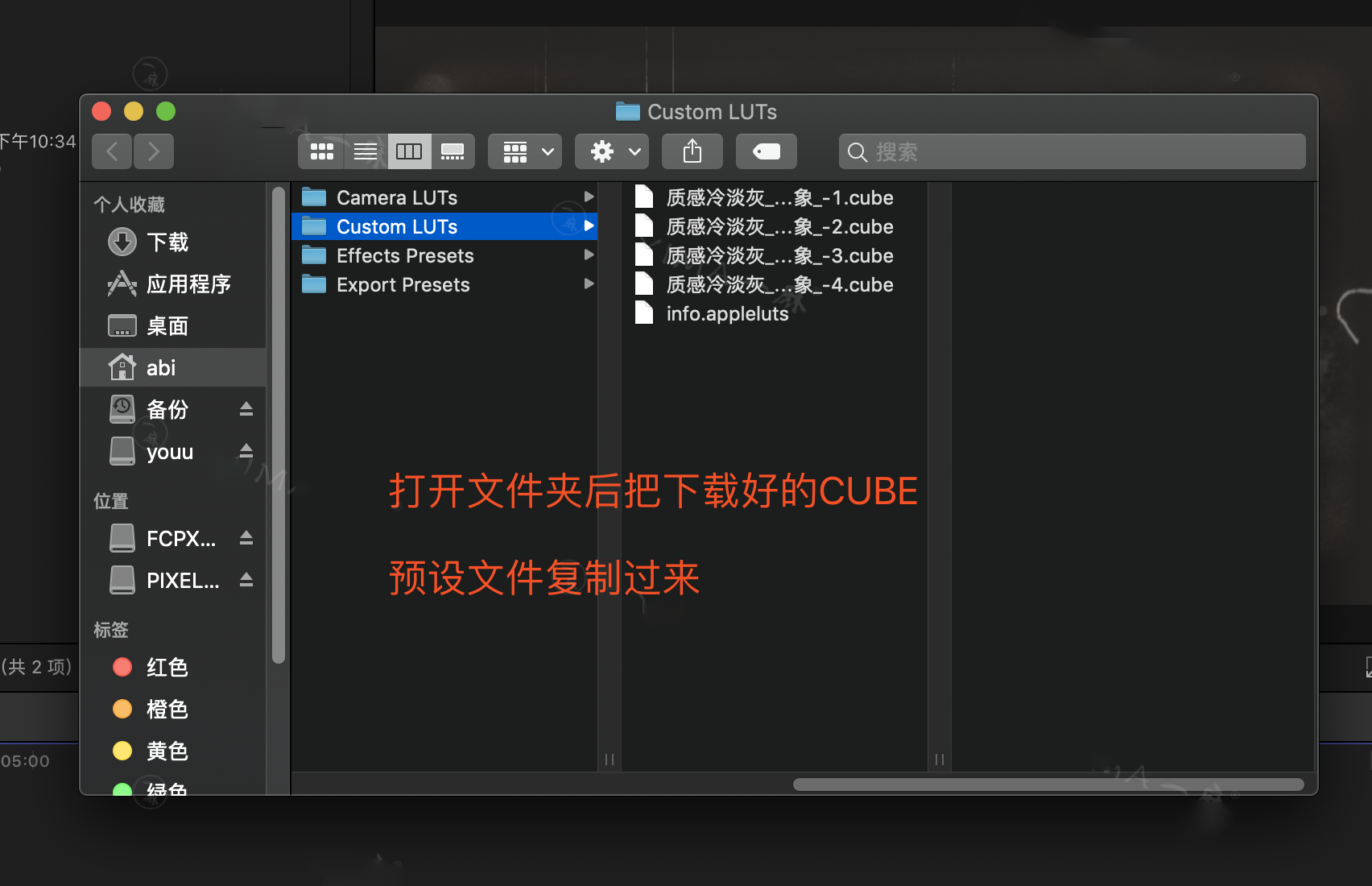Switch to column view
This screenshot has width=1372, height=886.
409,151
